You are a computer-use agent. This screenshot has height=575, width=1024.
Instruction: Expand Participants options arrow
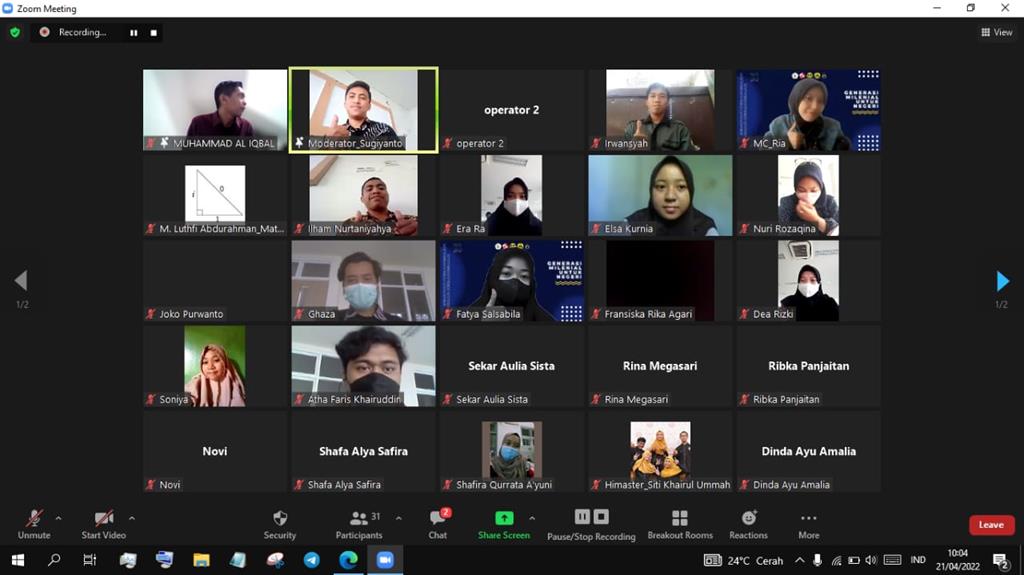398,518
